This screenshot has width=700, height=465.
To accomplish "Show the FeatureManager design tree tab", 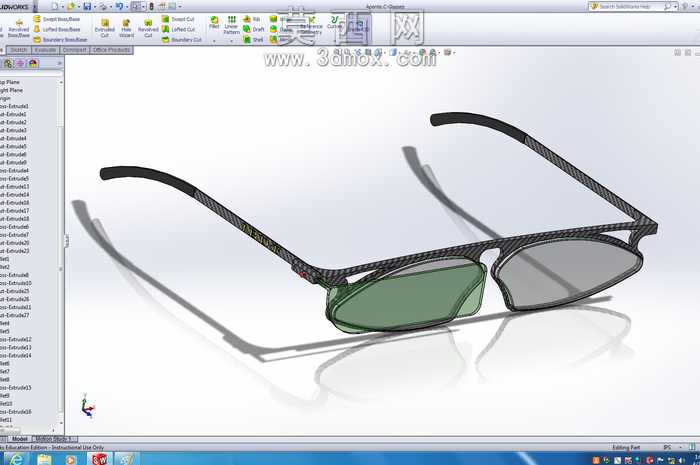I will (8, 63).
